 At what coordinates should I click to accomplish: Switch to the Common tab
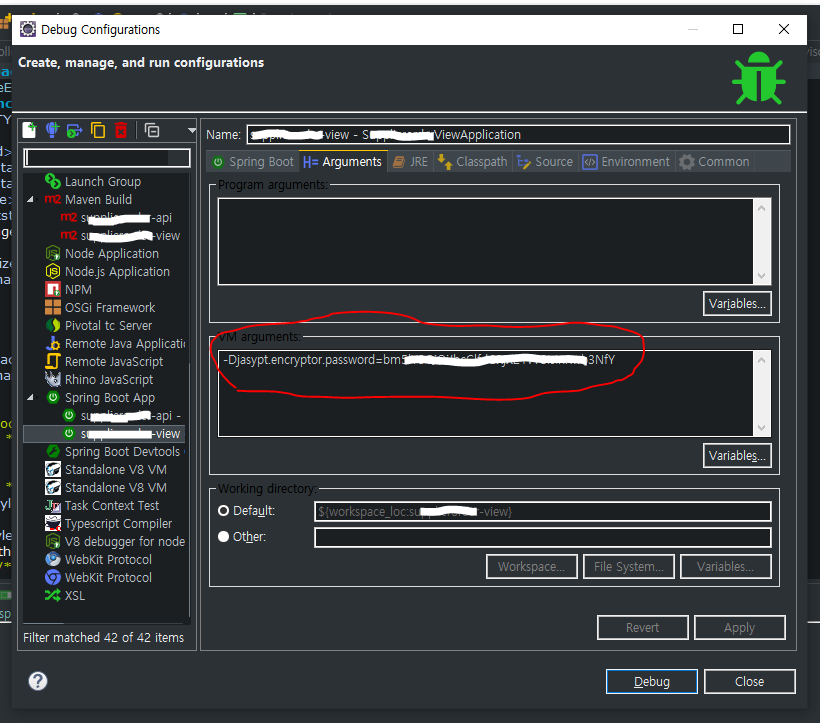pos(715,162)
